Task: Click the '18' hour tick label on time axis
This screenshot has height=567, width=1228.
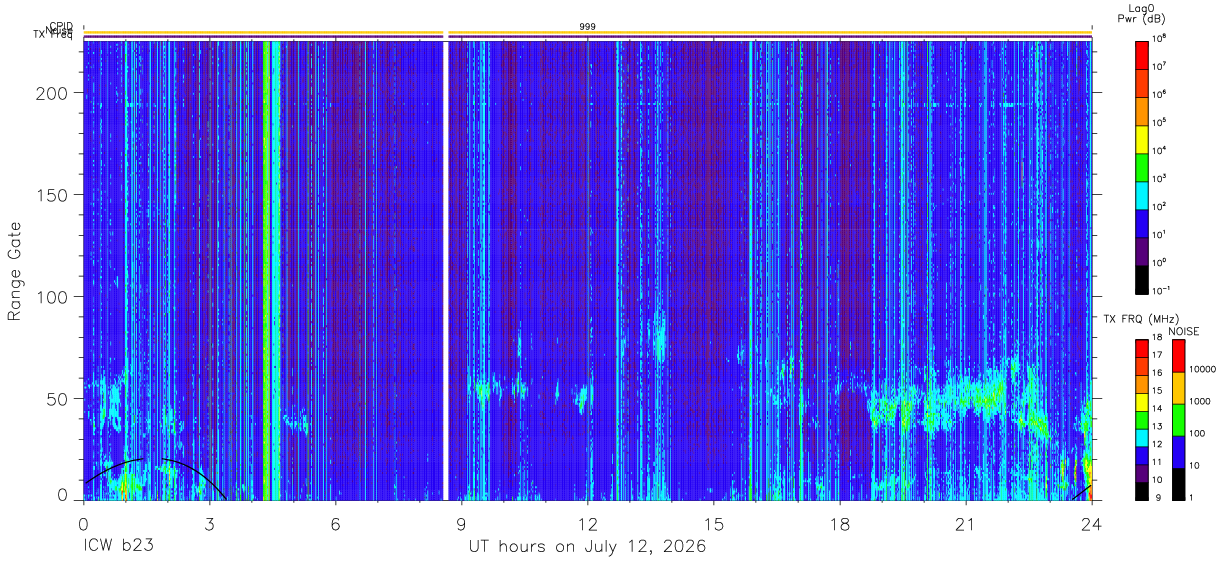Action: [840, 524]
